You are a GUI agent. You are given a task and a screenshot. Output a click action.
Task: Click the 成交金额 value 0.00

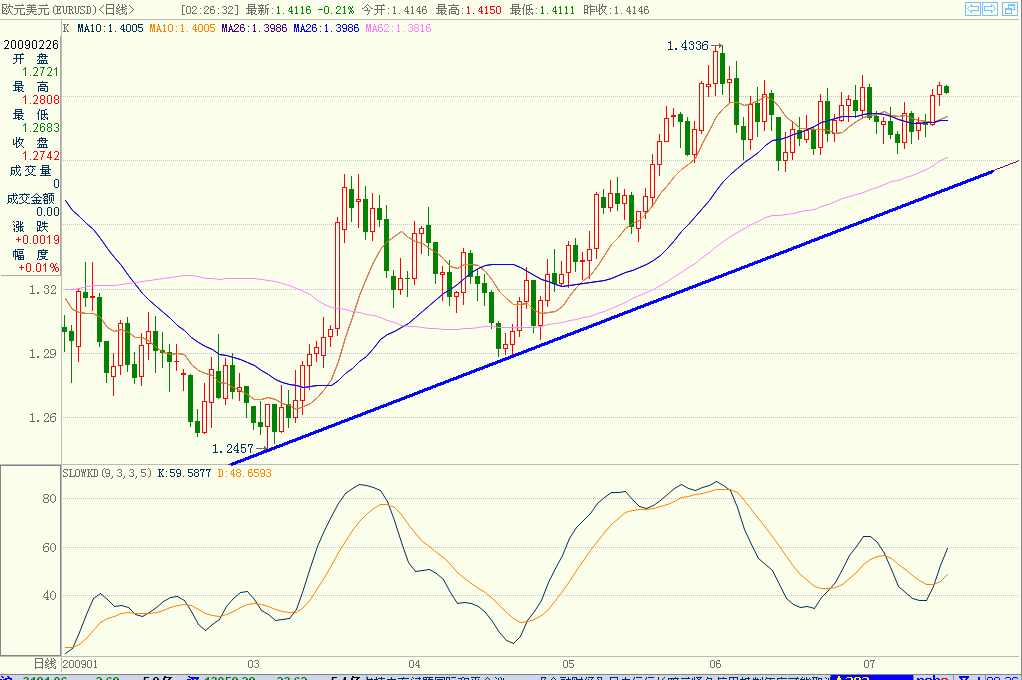pyautogui.click(x=48, y=212)
